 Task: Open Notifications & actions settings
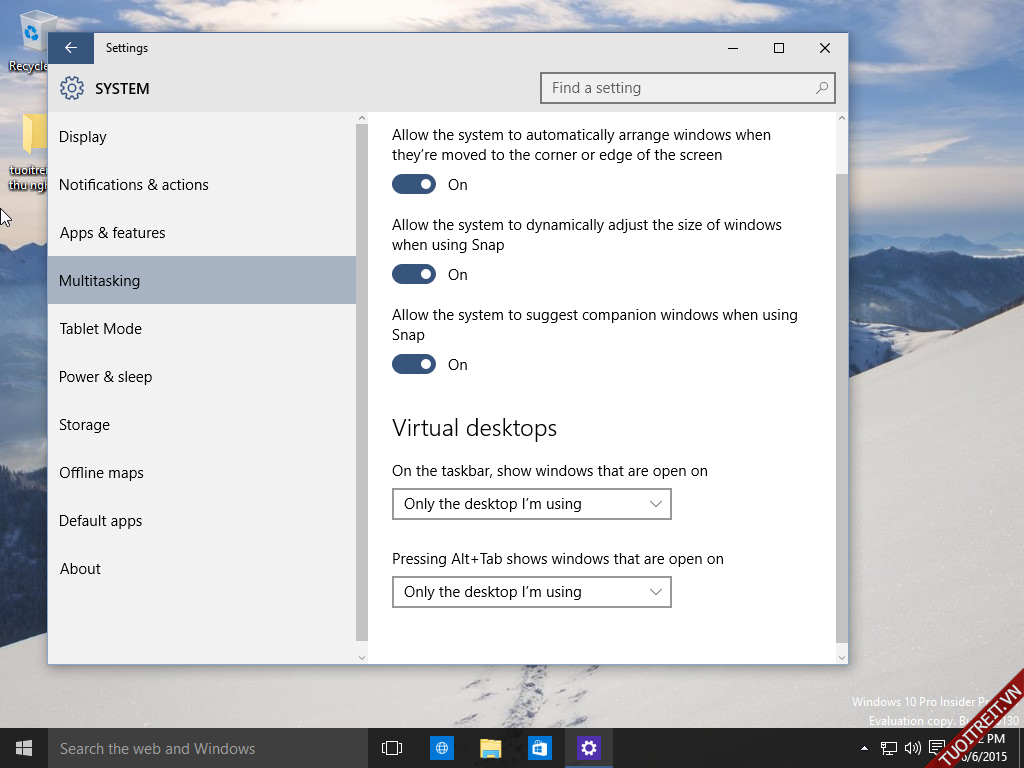(134, 185)
